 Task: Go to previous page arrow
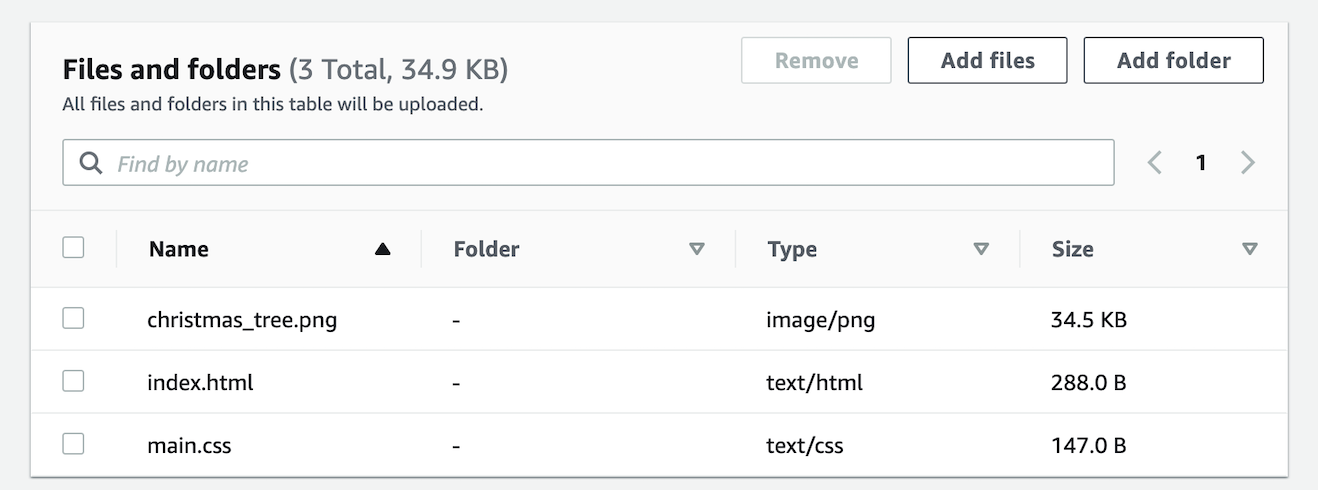[1155, 163]
